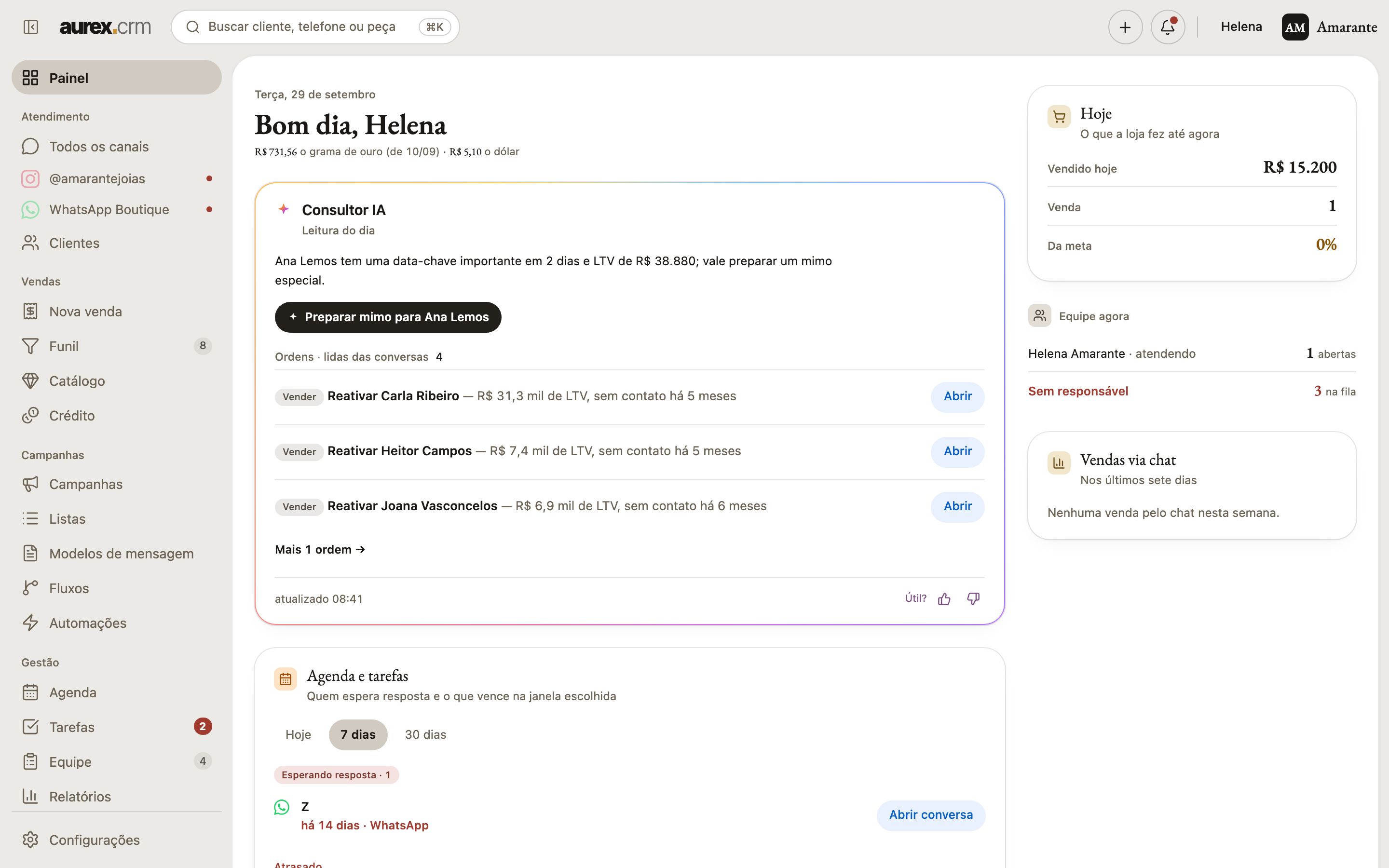Image resolution: width=1389 pixels, height=868 pixels.
Task: Click the ⌘K shortcut badge
Action: point(435,27)
